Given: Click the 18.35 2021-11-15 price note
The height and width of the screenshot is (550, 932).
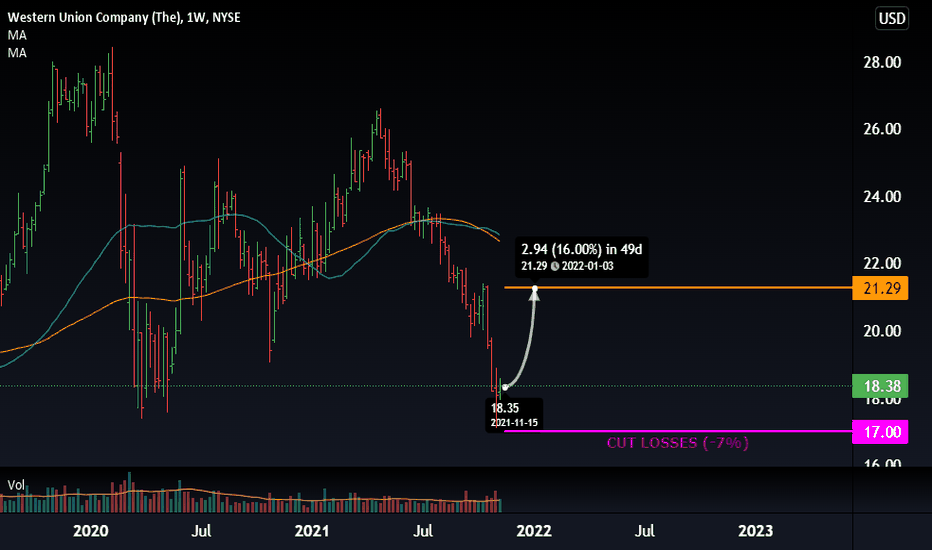Looking at the screenshot, I should (514, 414).
